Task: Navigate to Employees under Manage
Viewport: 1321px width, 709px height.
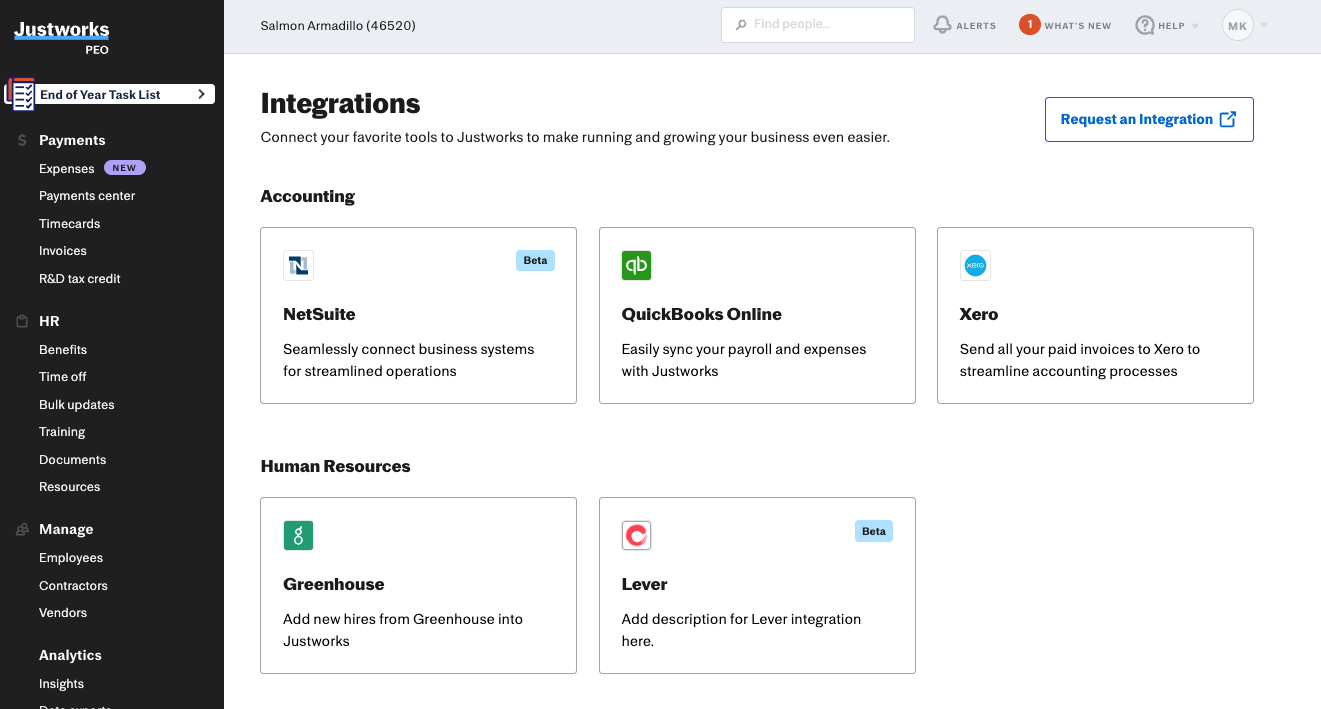Action: tap(71, 558)
